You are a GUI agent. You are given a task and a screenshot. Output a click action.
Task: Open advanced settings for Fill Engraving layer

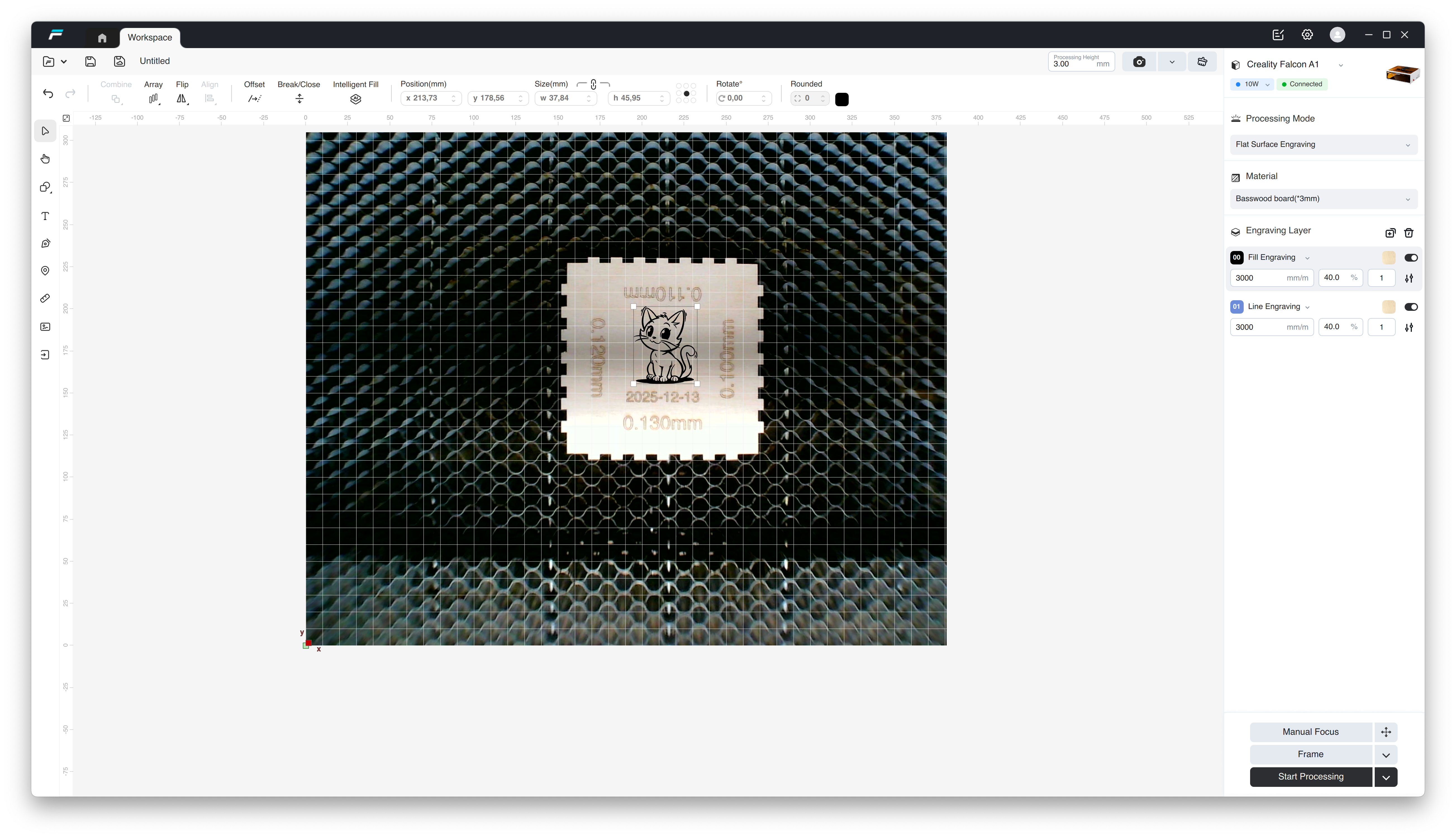(x=1409, y=278)
